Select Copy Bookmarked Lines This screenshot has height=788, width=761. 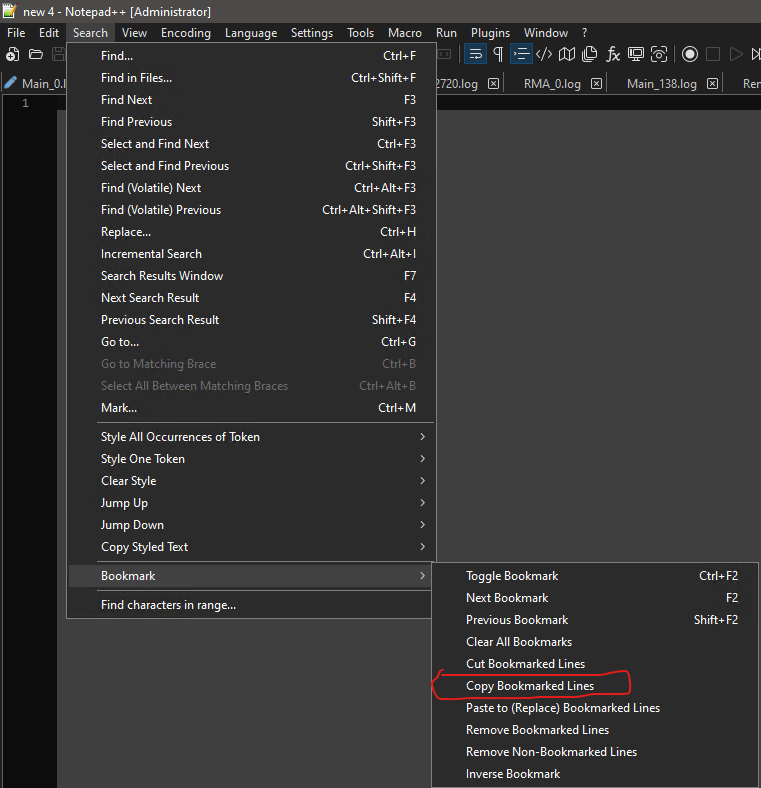coord(595,686)
